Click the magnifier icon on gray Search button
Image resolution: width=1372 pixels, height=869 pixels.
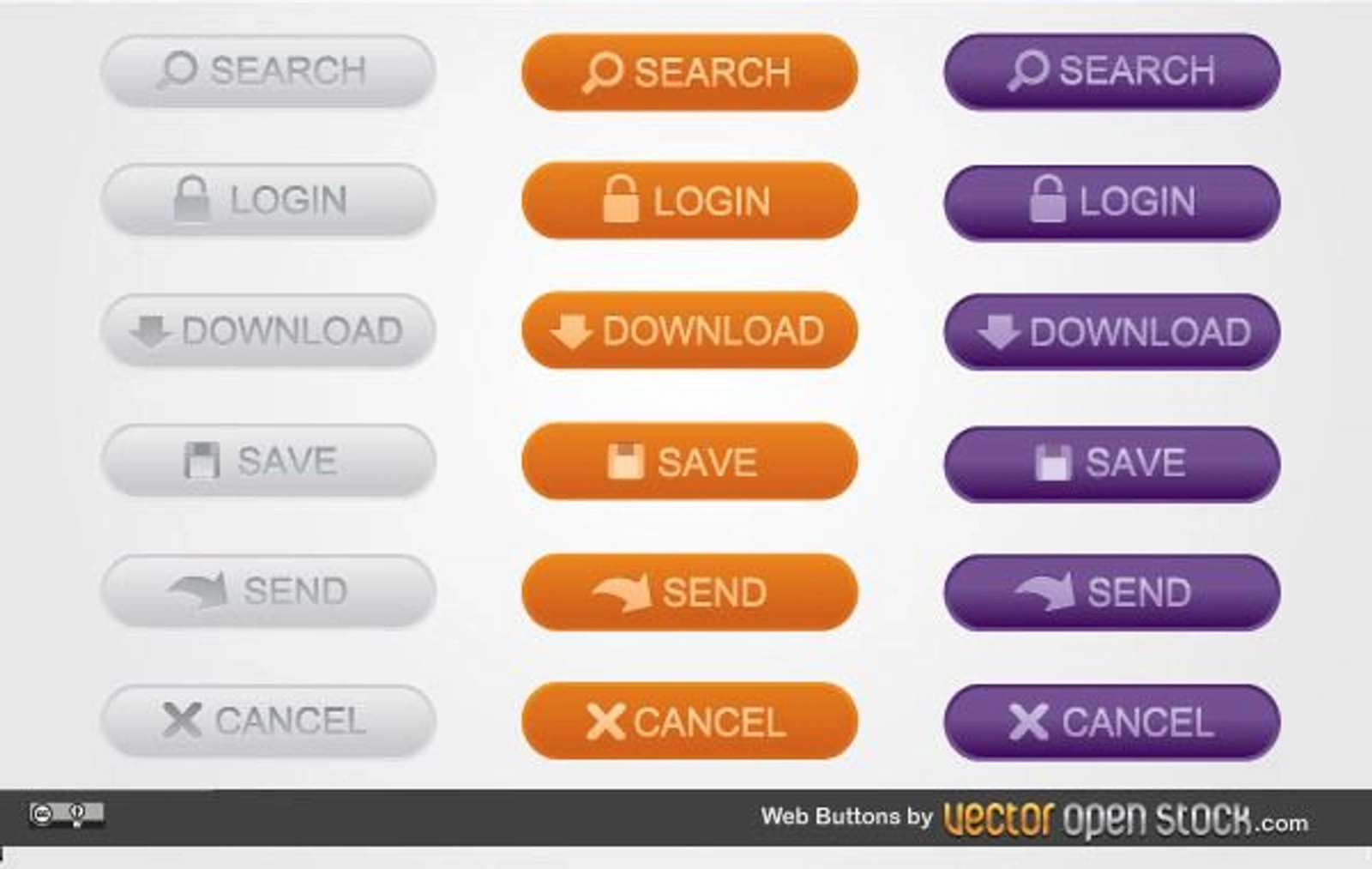pyautogui.click(x=178, y=70)
